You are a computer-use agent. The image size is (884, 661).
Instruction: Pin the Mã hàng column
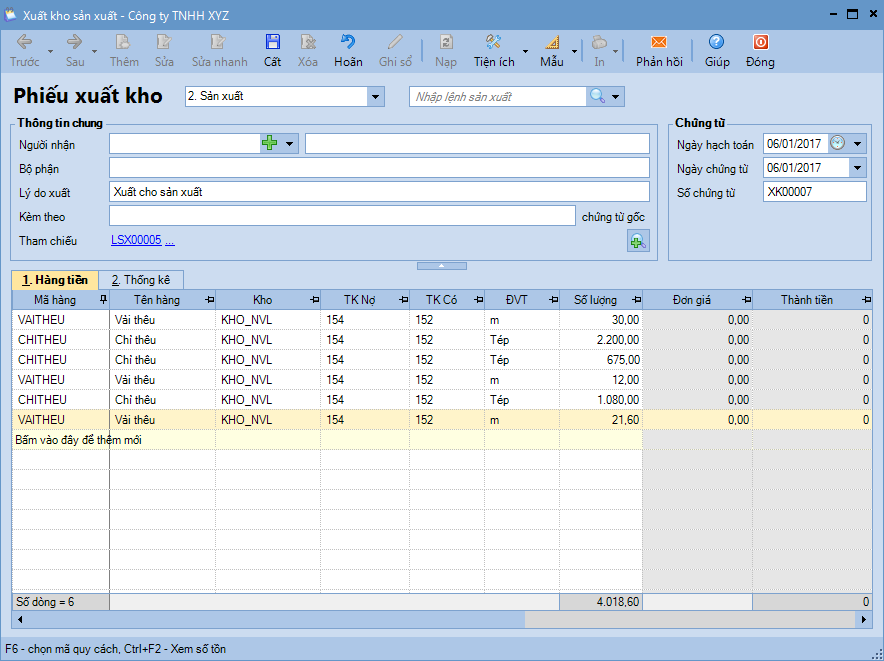click(x=102, y=300)
